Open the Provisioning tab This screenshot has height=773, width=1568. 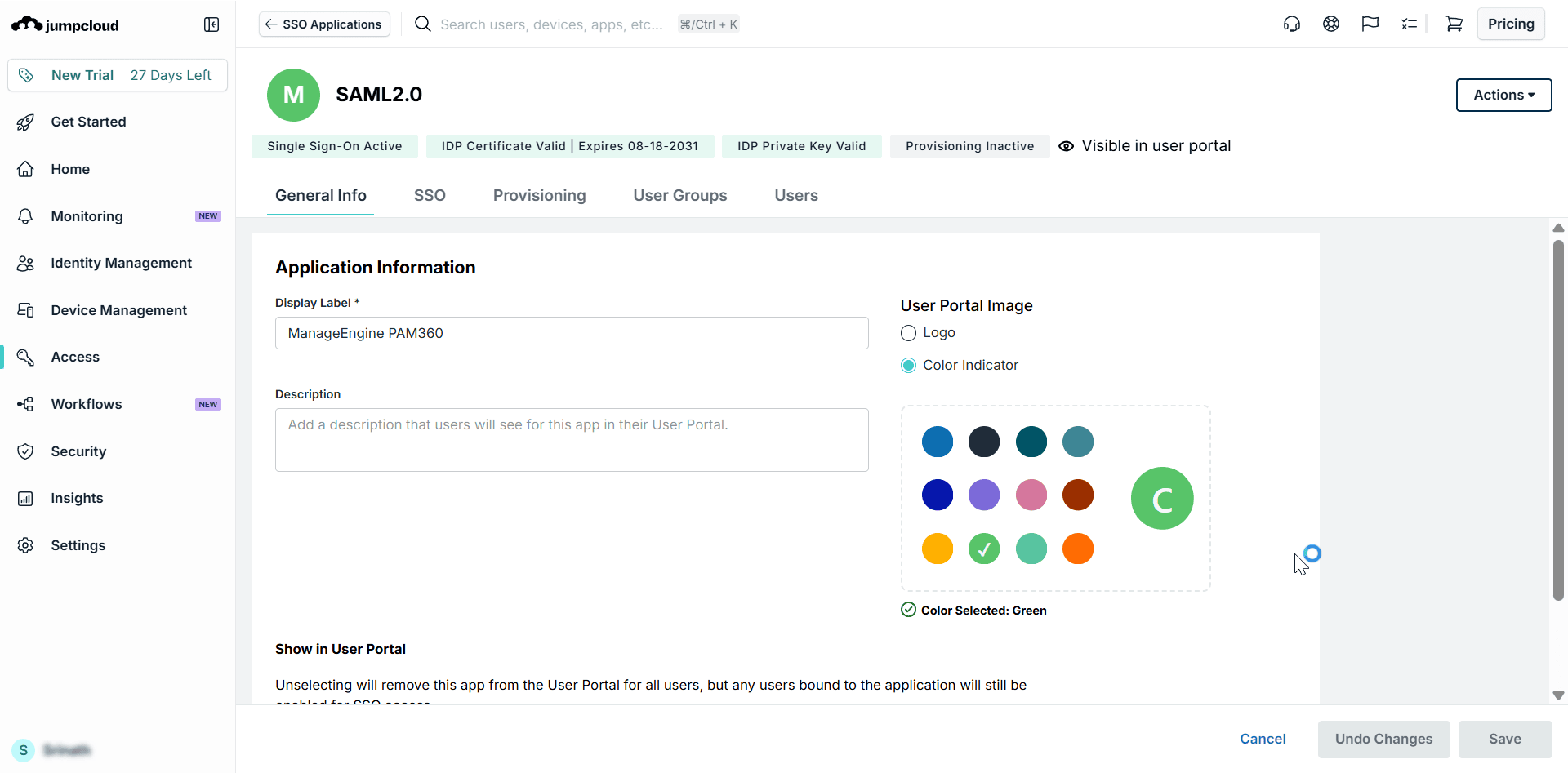pos(540,196)
